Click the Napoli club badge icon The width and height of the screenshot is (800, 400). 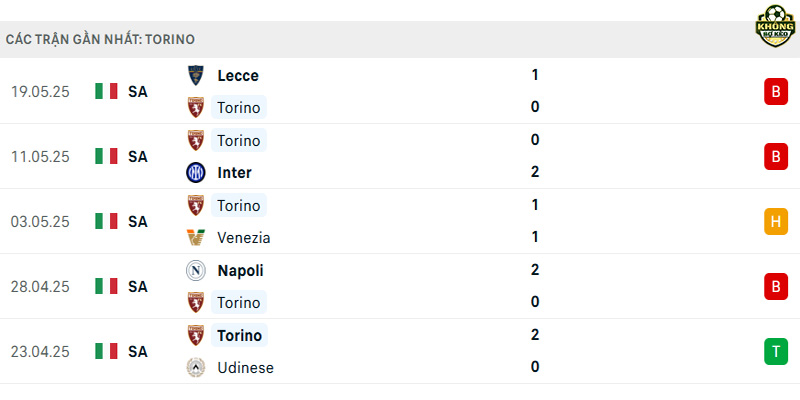(196, 270)
